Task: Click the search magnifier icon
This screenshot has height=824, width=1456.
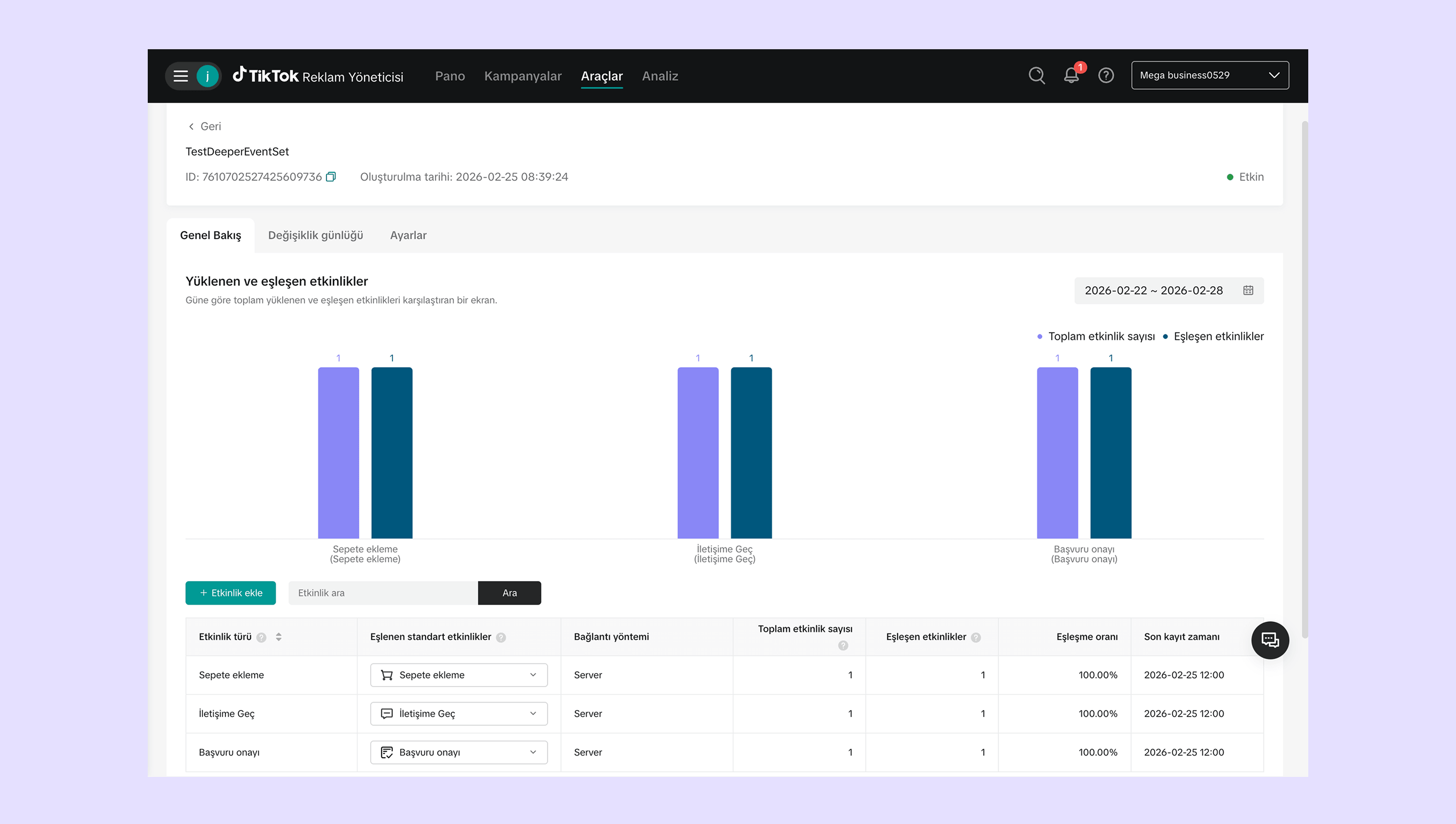Action: (x=1036, y=75)
